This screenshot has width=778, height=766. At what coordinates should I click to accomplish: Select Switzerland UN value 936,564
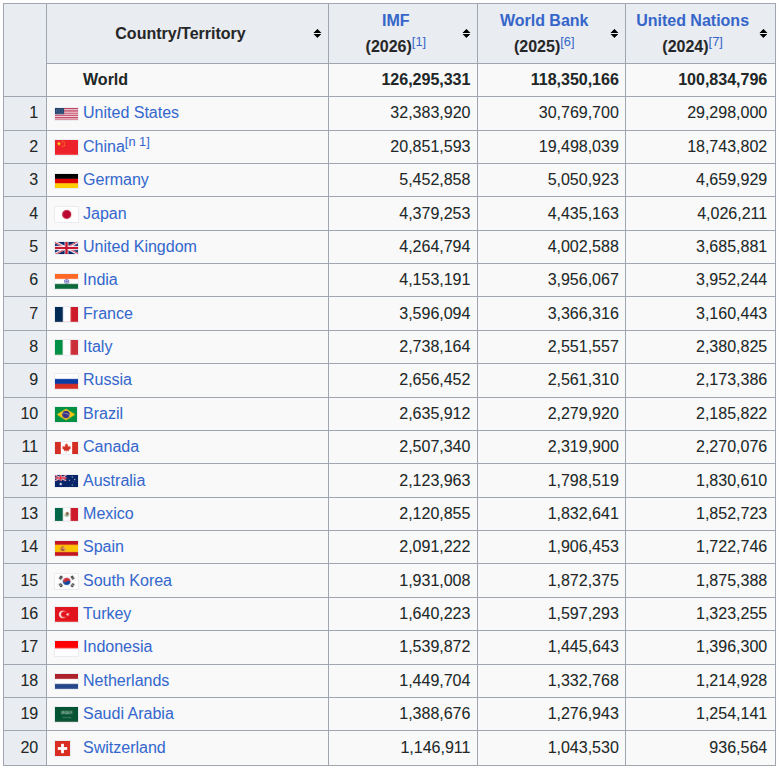pyautogui.click(x=738, y=748)
